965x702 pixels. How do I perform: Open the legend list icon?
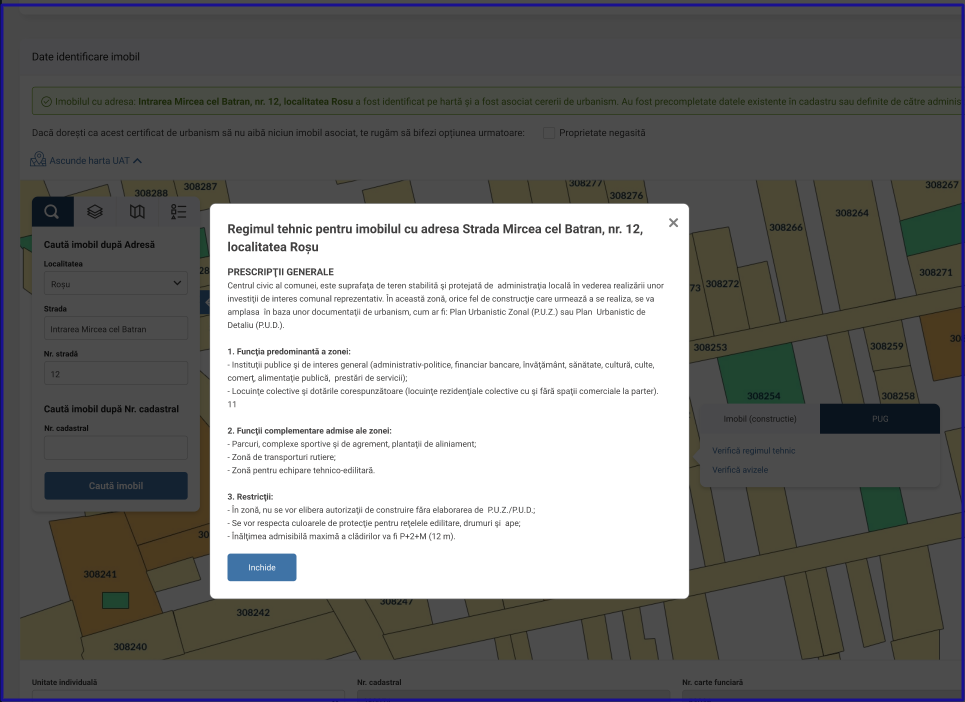[x=178, y=212]
